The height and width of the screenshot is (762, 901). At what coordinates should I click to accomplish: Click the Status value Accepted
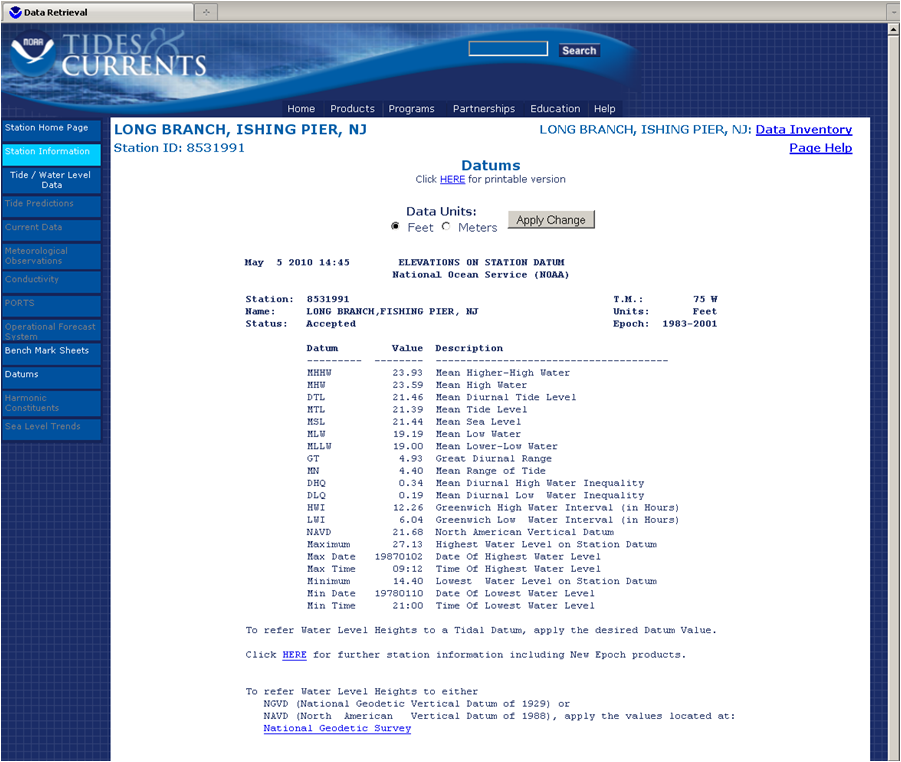[331, 324]
